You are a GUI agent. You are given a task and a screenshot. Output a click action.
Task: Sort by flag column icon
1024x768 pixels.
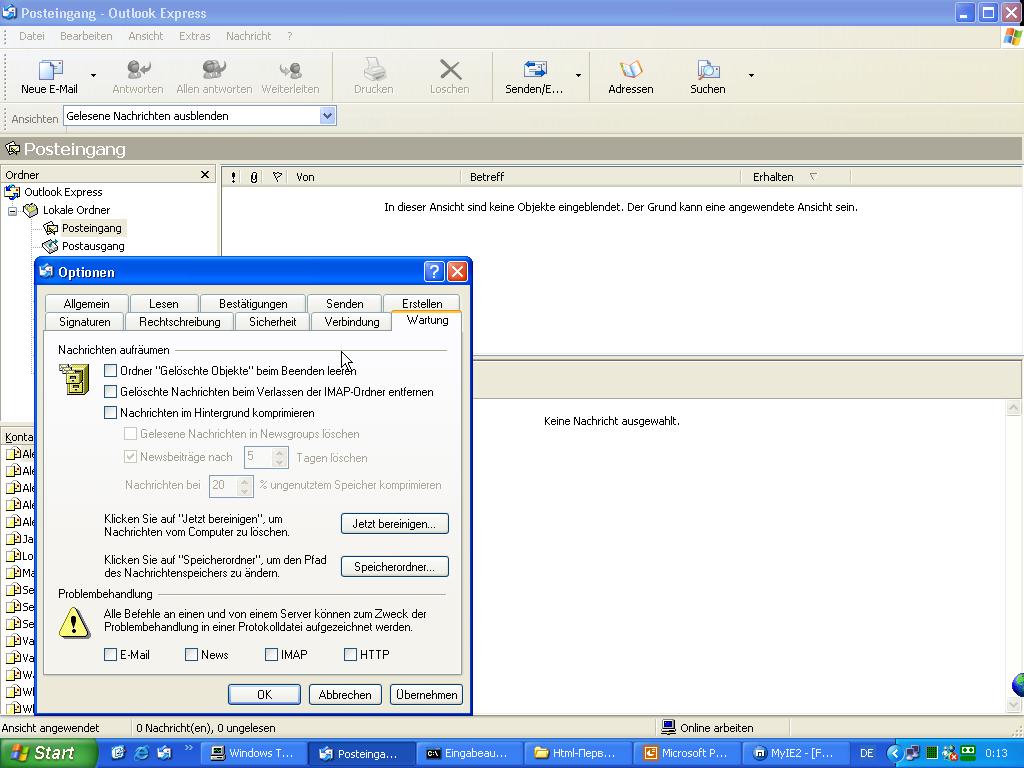pos(278,177)
